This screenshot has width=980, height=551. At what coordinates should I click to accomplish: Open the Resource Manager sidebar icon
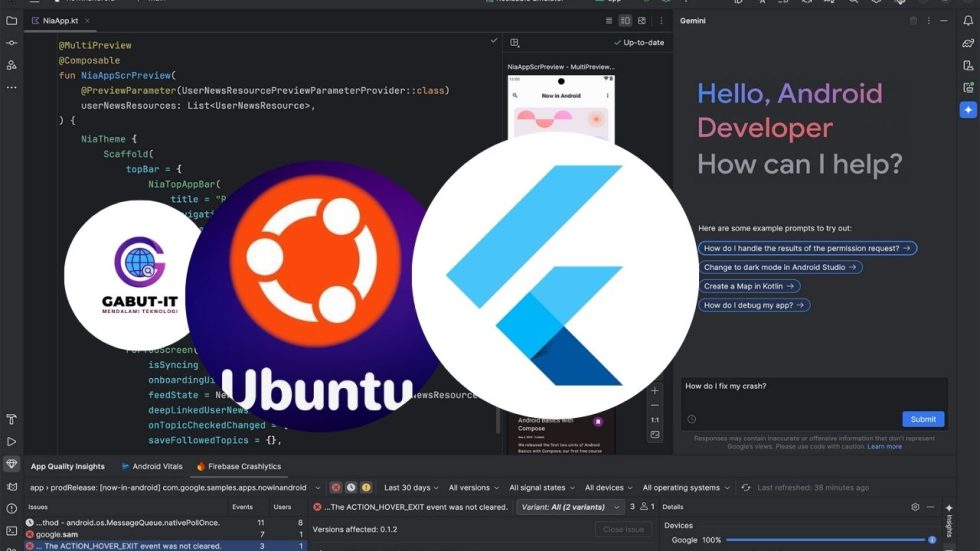click(11, 65)
